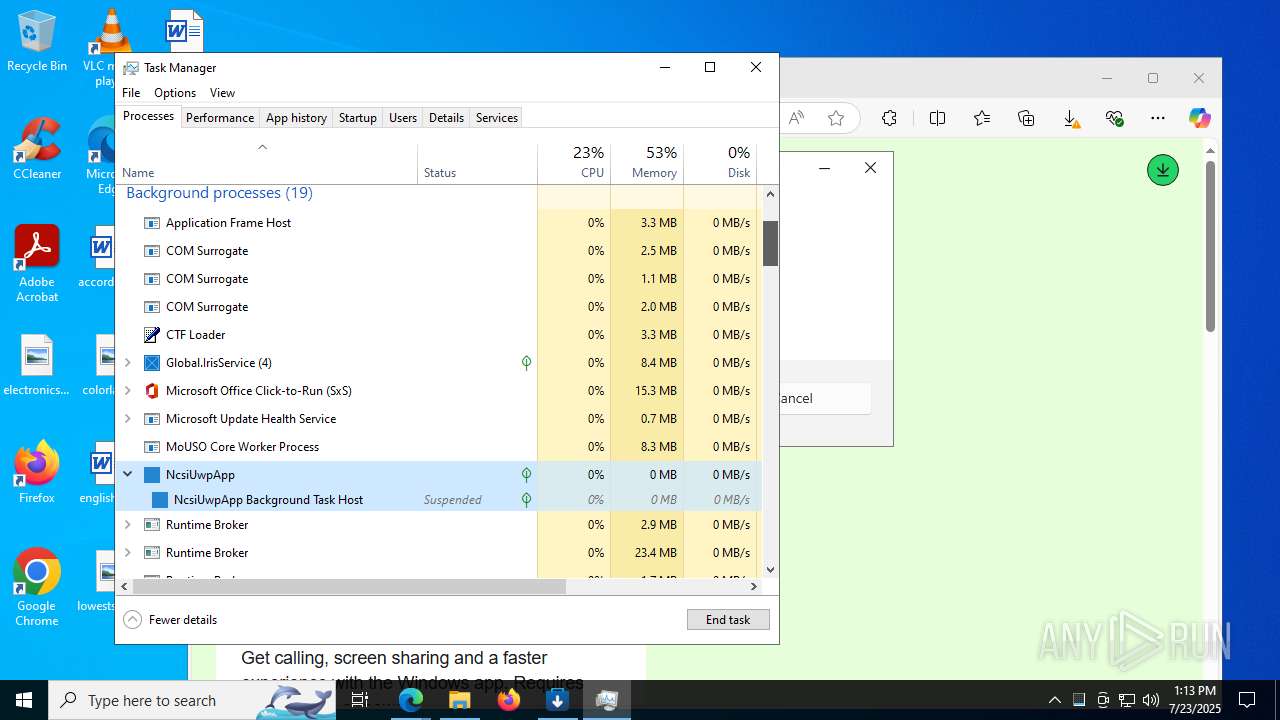
Task: Click the Windows Start button
Action: pyautogui.click(x=24, y=700)
